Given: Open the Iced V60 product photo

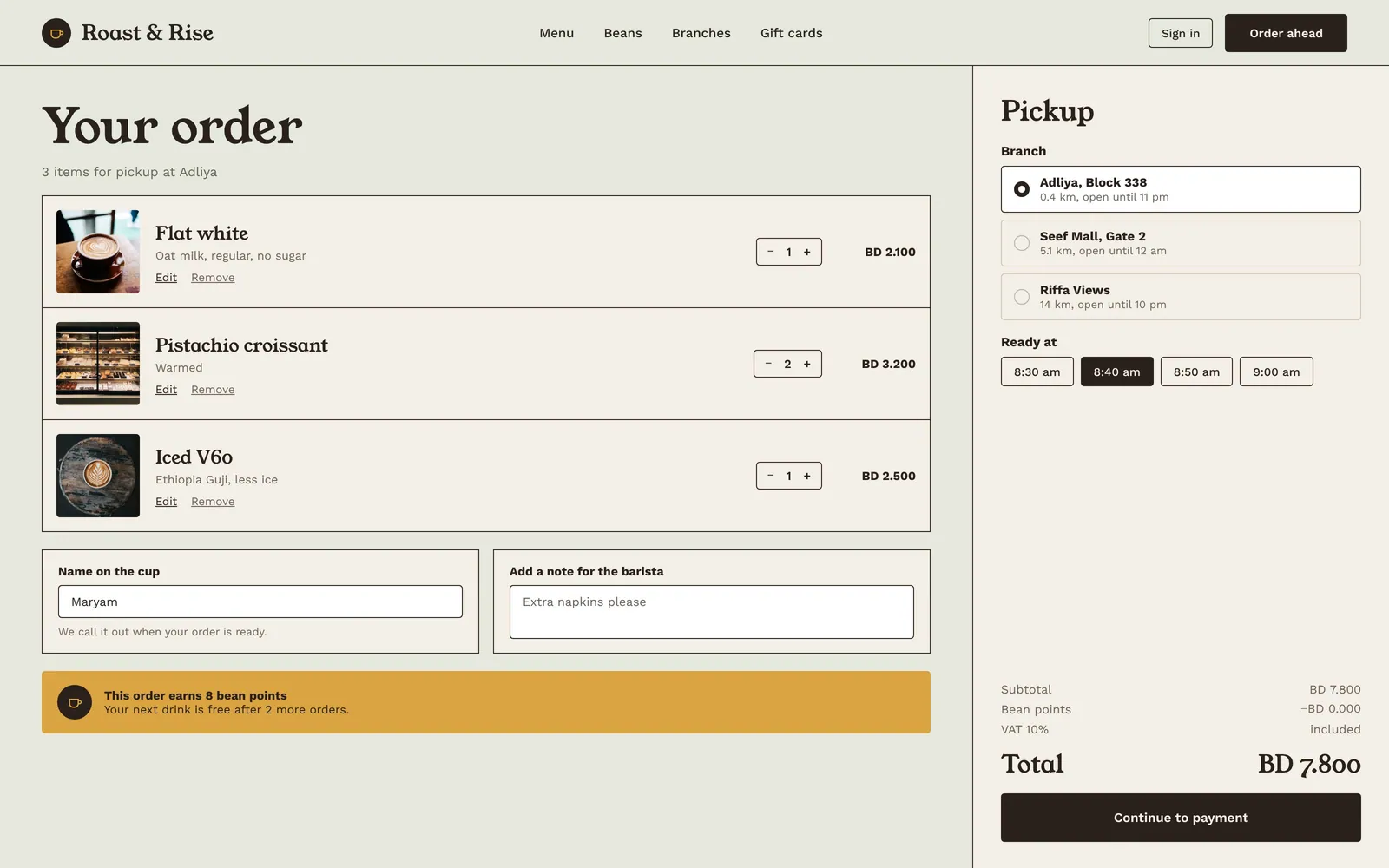Looking at the screenshot, I should point(98,476).
